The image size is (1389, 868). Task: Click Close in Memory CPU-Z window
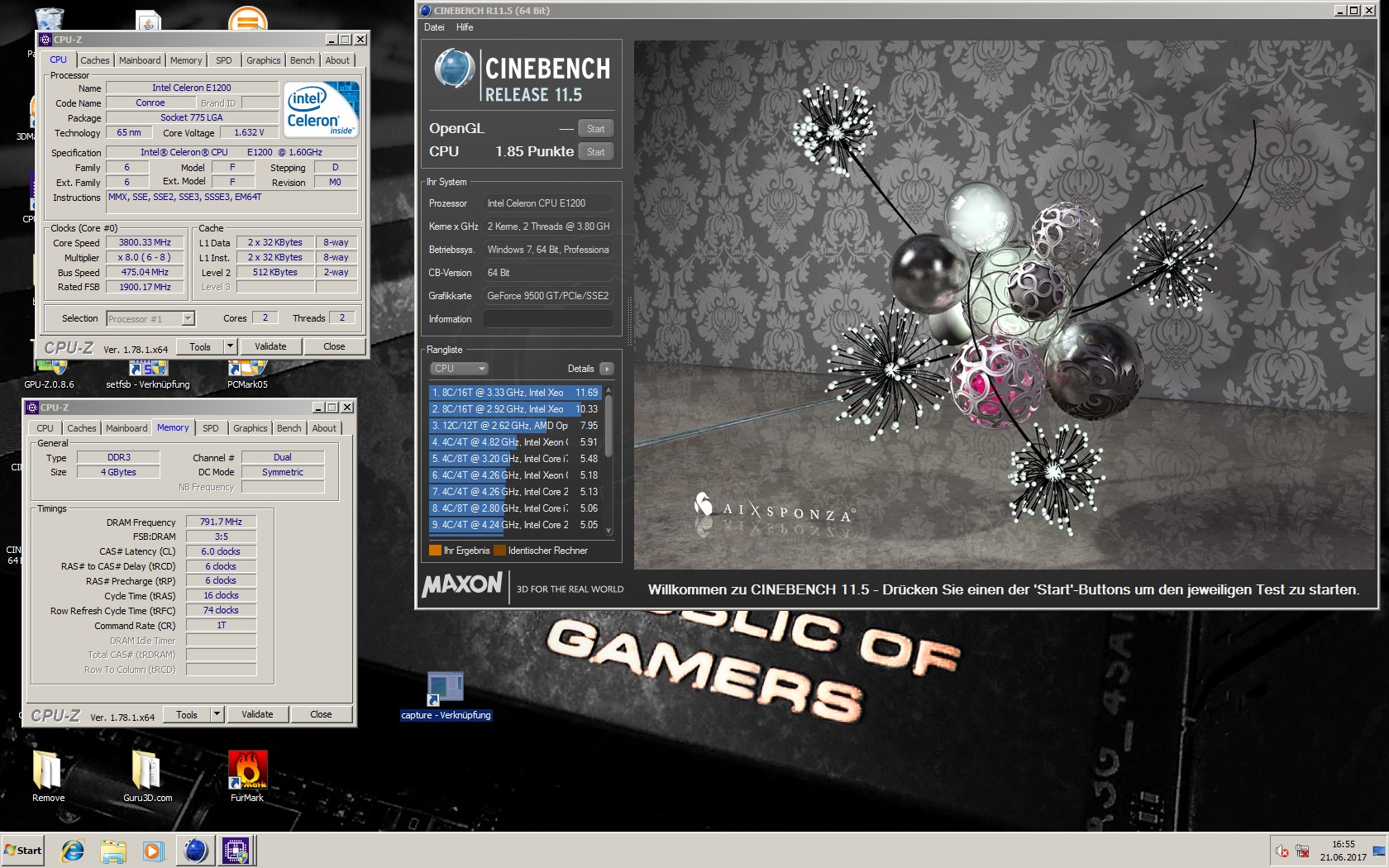pos(321,714)
